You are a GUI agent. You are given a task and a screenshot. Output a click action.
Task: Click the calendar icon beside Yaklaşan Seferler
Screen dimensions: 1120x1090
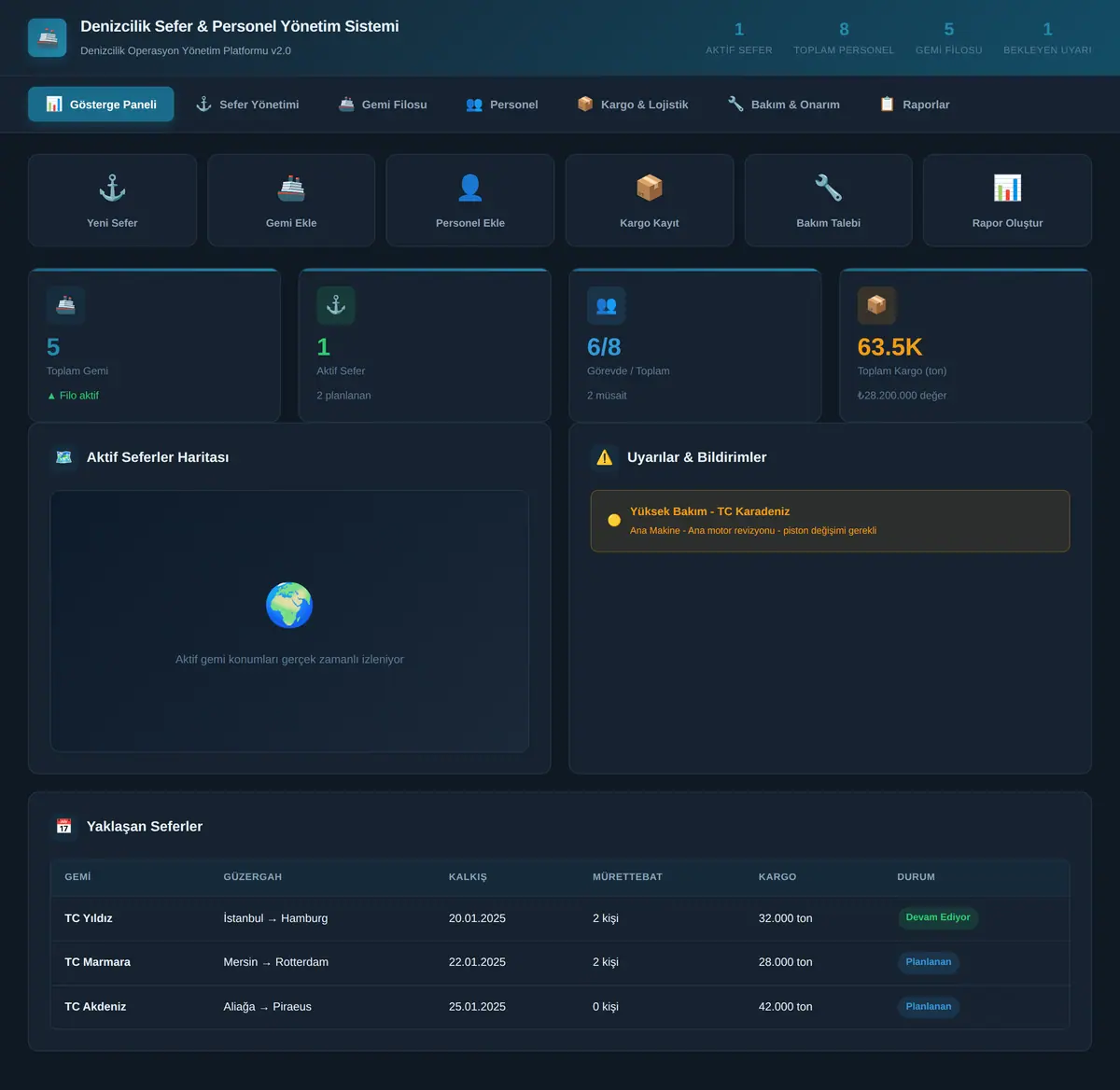point(63,826)
